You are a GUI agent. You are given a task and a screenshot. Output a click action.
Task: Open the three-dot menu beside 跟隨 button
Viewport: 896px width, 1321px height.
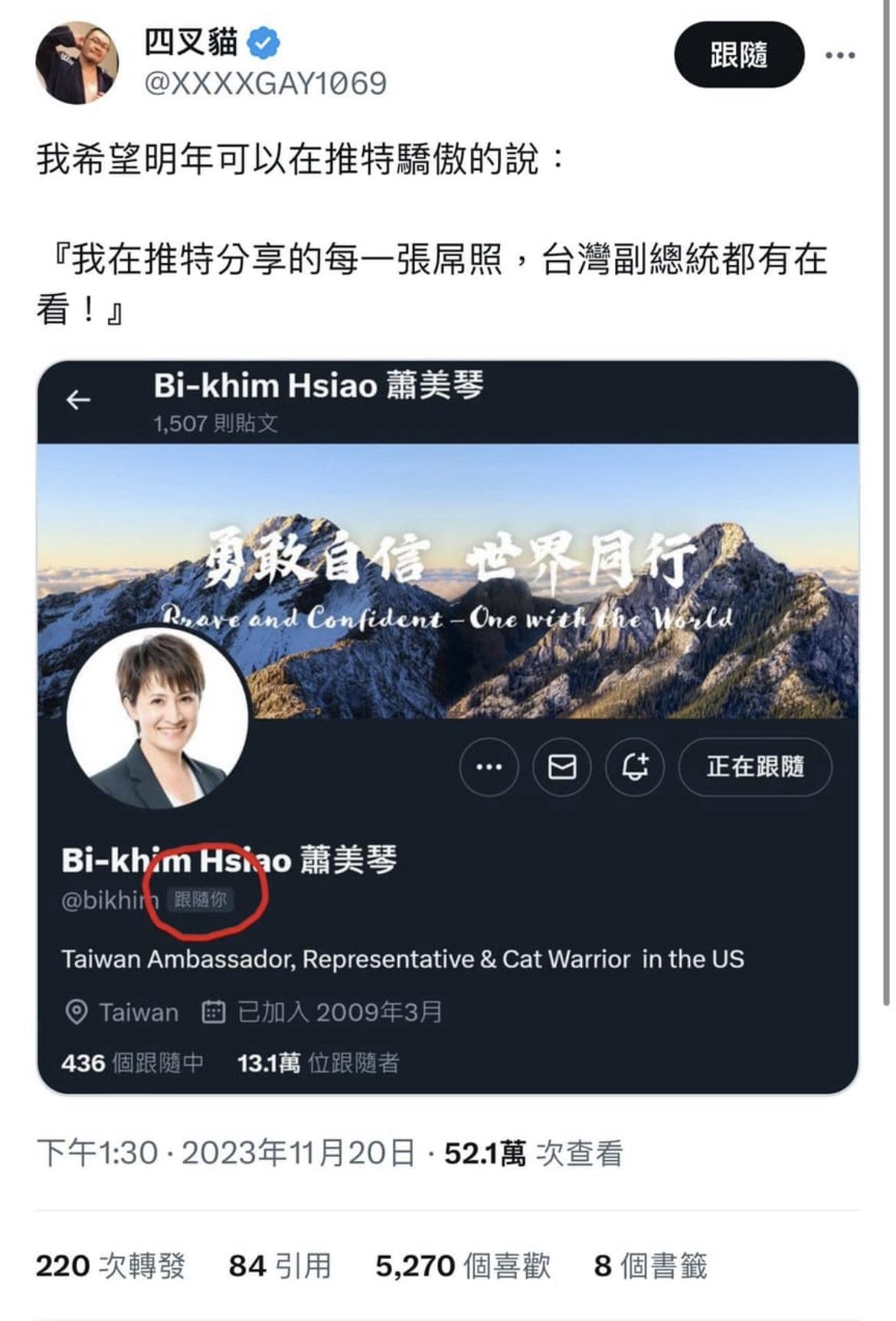coord(839,55)
